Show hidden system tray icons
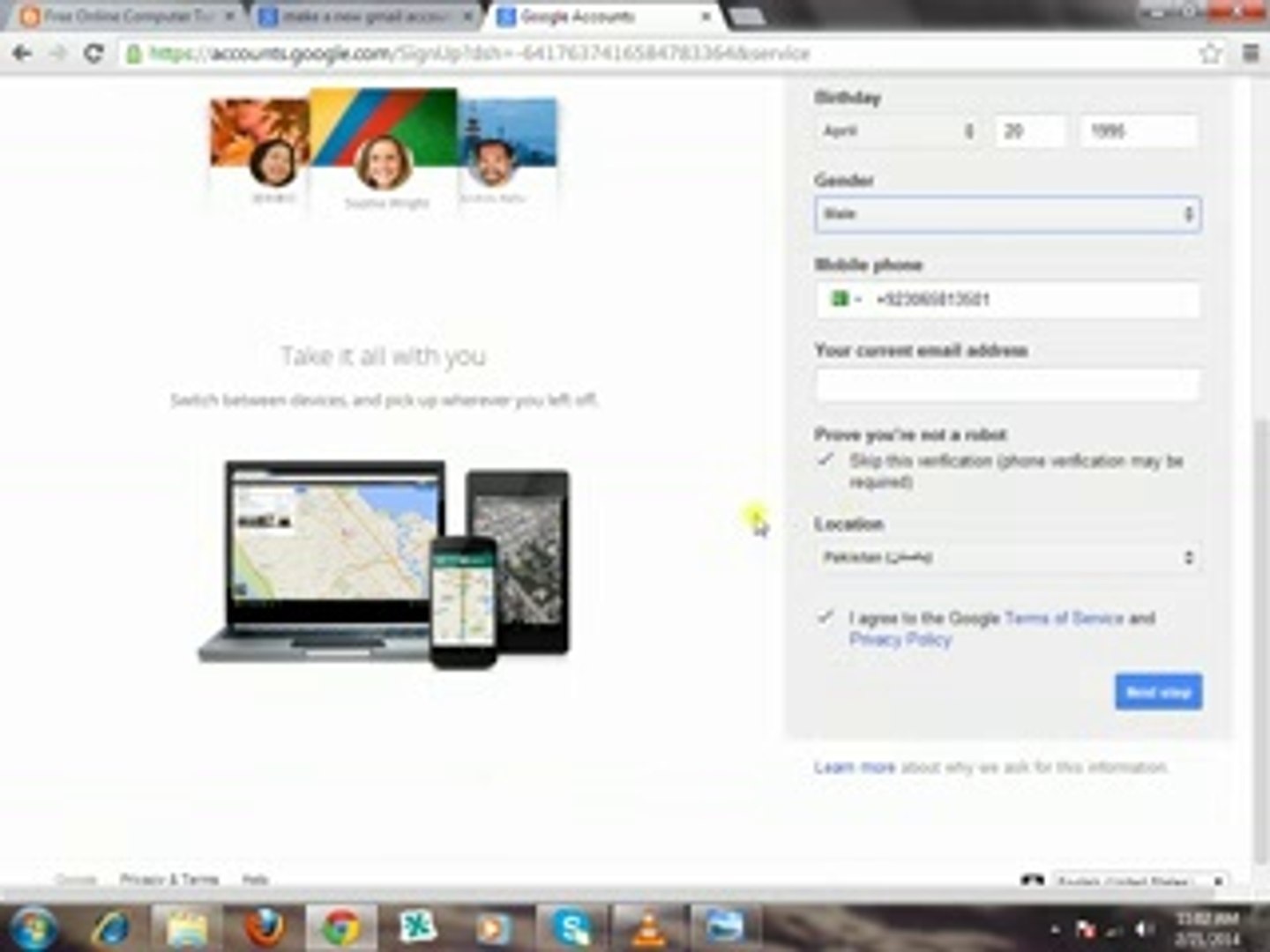 click(x=1055, y=929)
